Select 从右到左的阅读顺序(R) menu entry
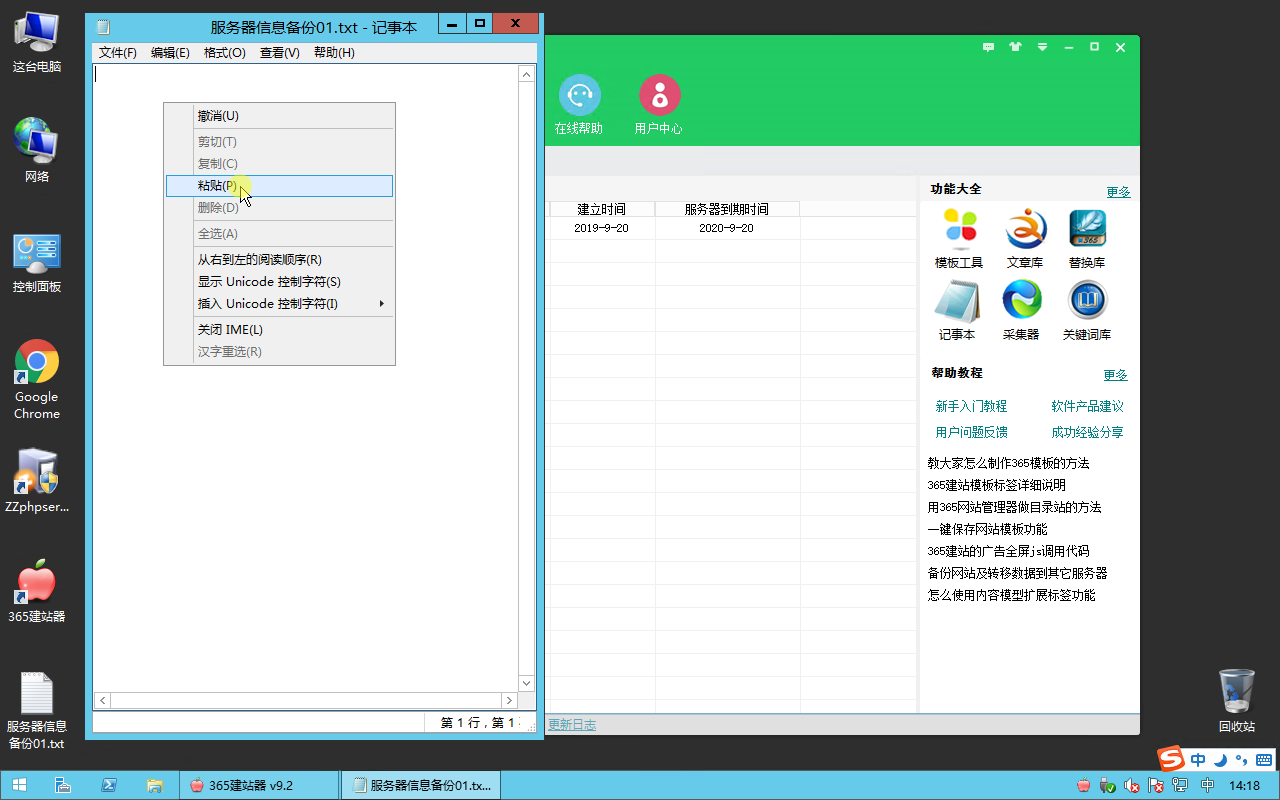Screen dimensions: 1280x800 coord(279,260)
